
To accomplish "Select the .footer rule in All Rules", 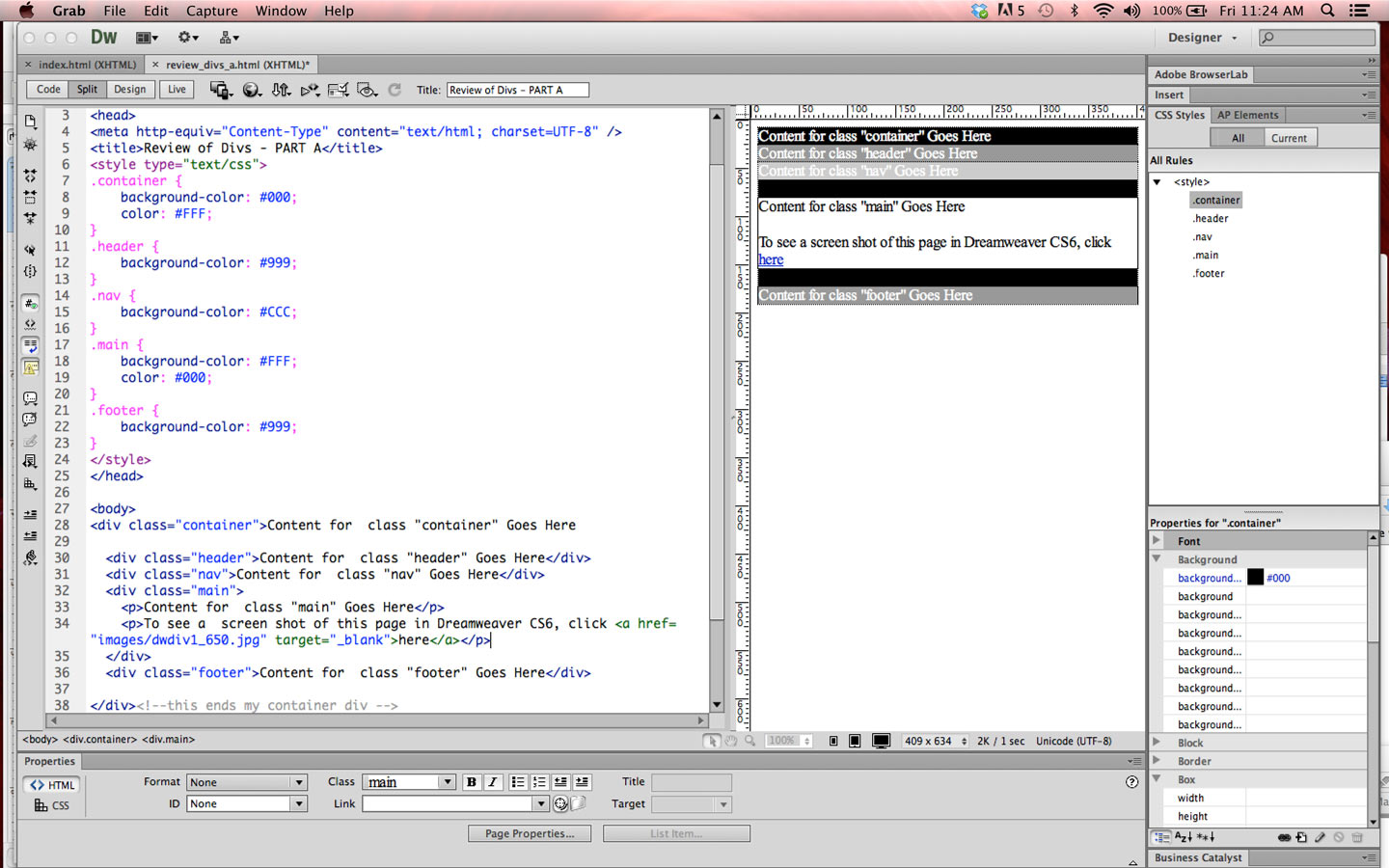I will [1209, 274].
